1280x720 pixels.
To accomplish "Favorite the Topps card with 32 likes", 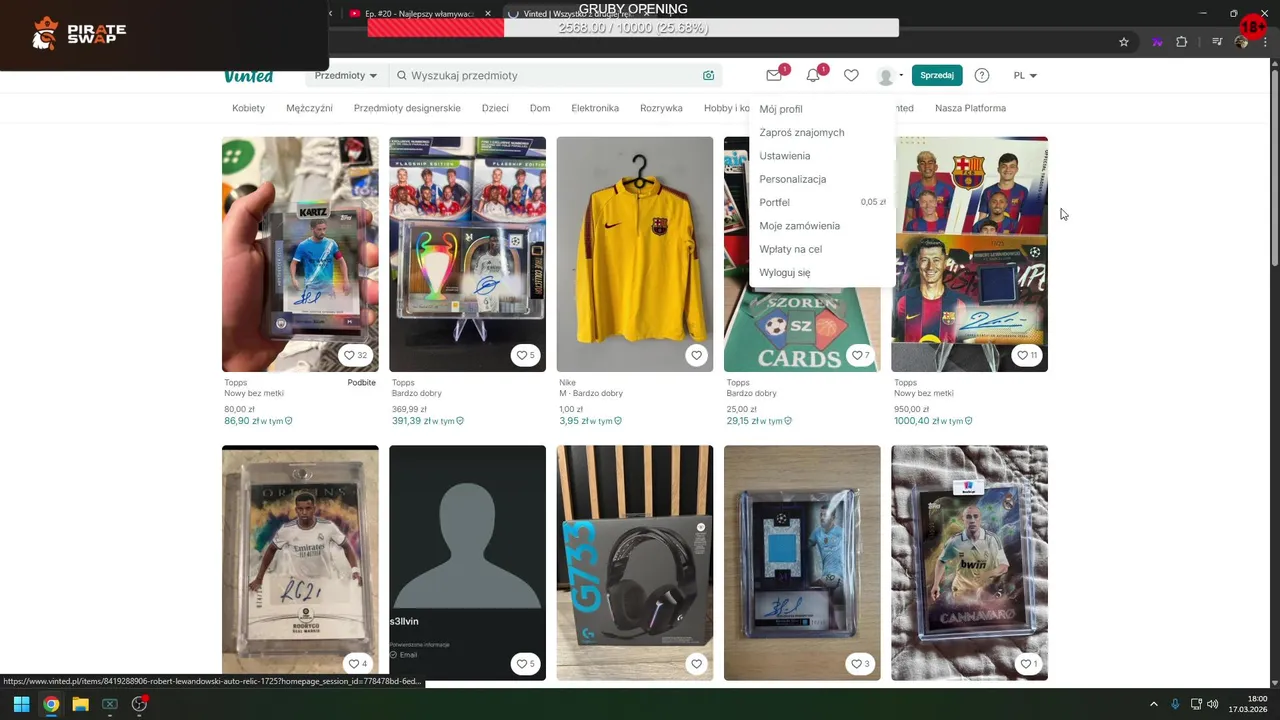I will coord(356,355).
